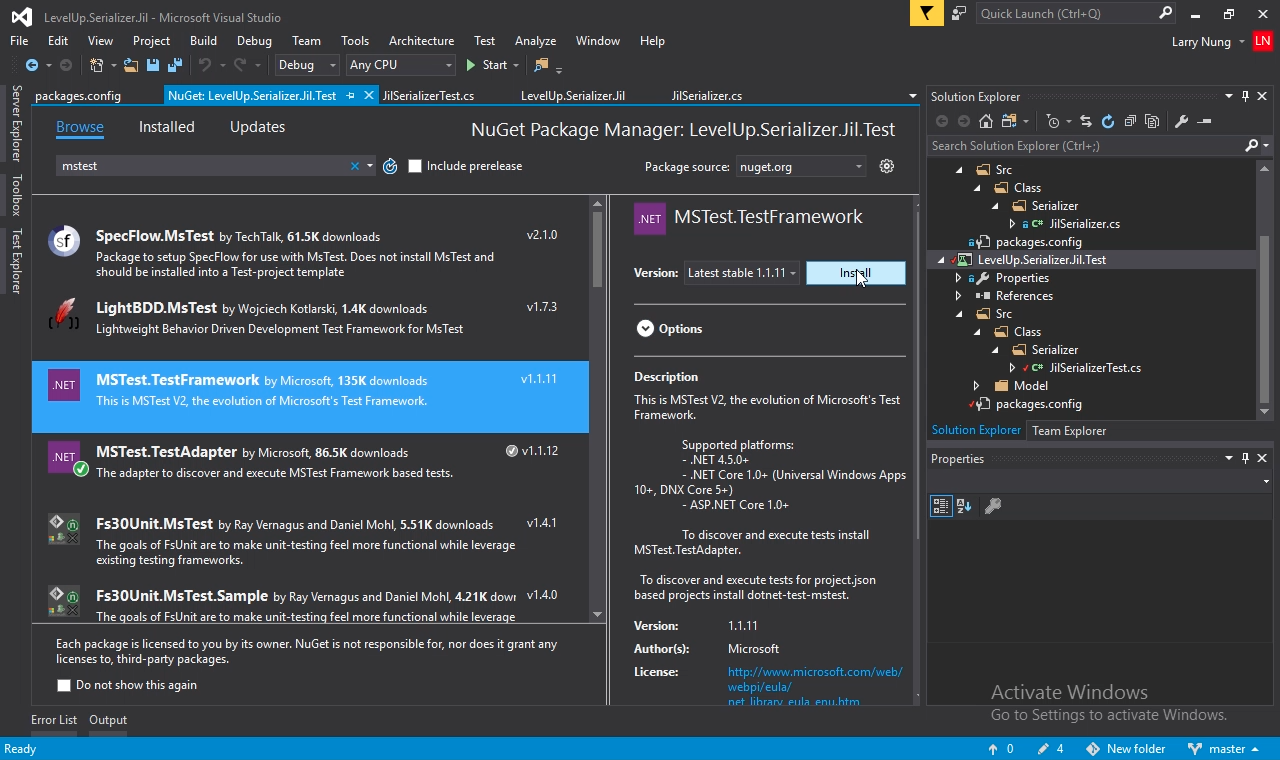
Task: Switch to the Installed tab
Action: (x=166, y=127)
